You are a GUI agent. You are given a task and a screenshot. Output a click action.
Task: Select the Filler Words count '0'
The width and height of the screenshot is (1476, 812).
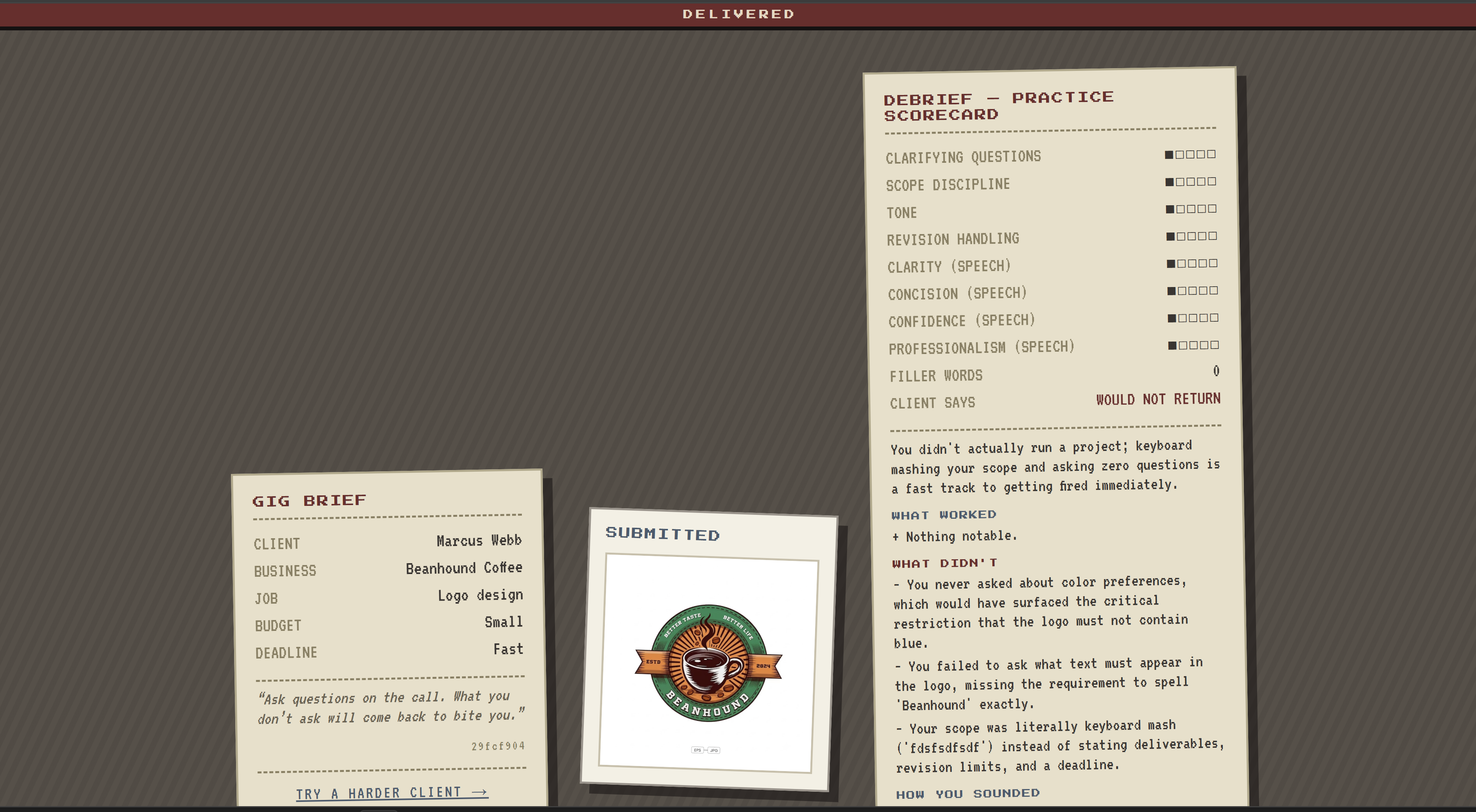point(1216,371)
